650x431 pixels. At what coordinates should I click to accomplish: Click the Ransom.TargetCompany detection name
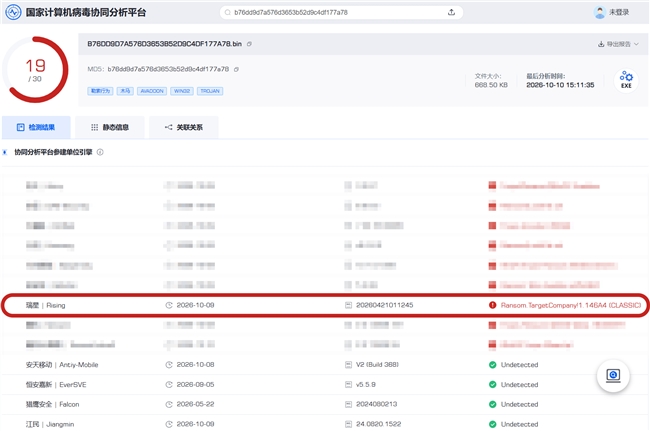(x=571, y=305)
